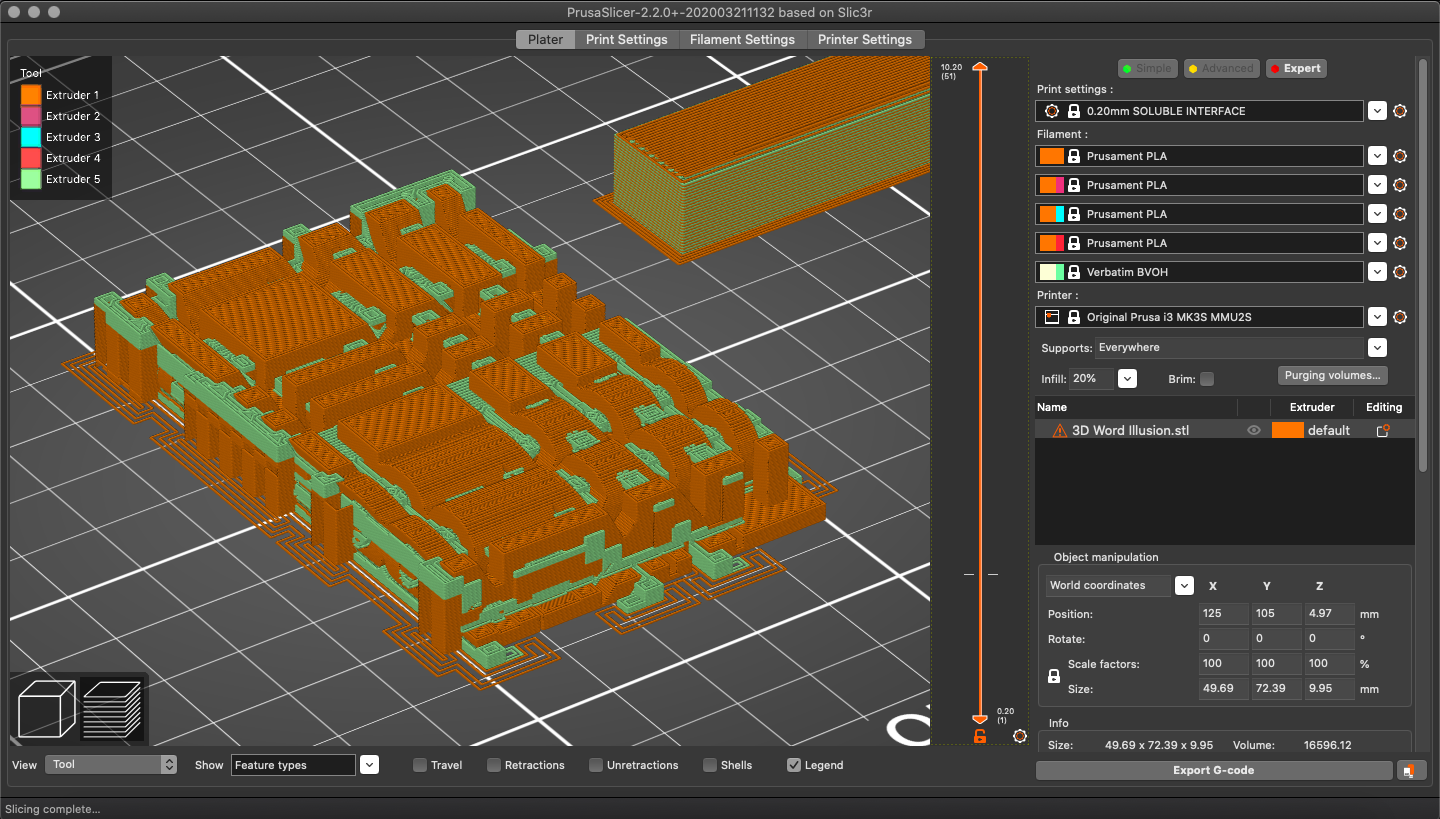Edit print settings preset cog icon
Viewport: 1440px width, 819px height.
pyautogui.click(x=1400, y=111)
